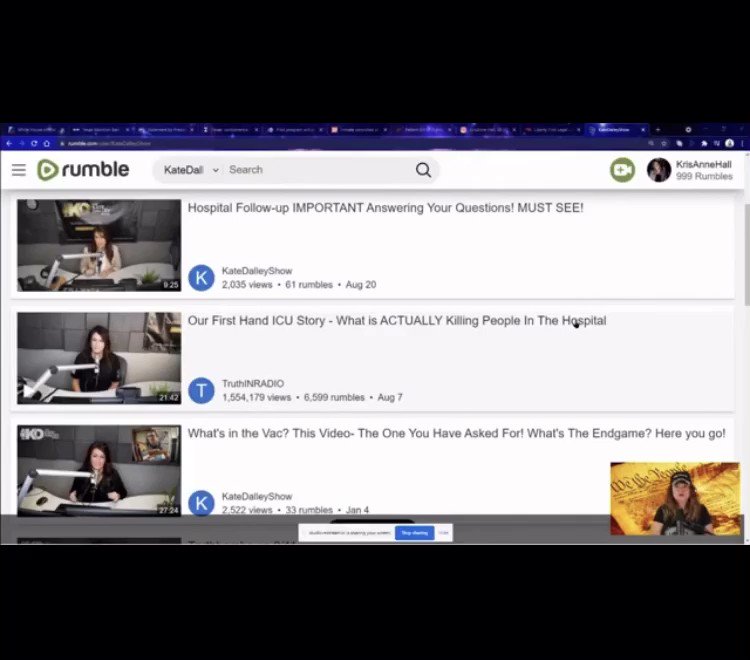Reload the page in the browser
The image size is (750, 660).
coord(34,143)
